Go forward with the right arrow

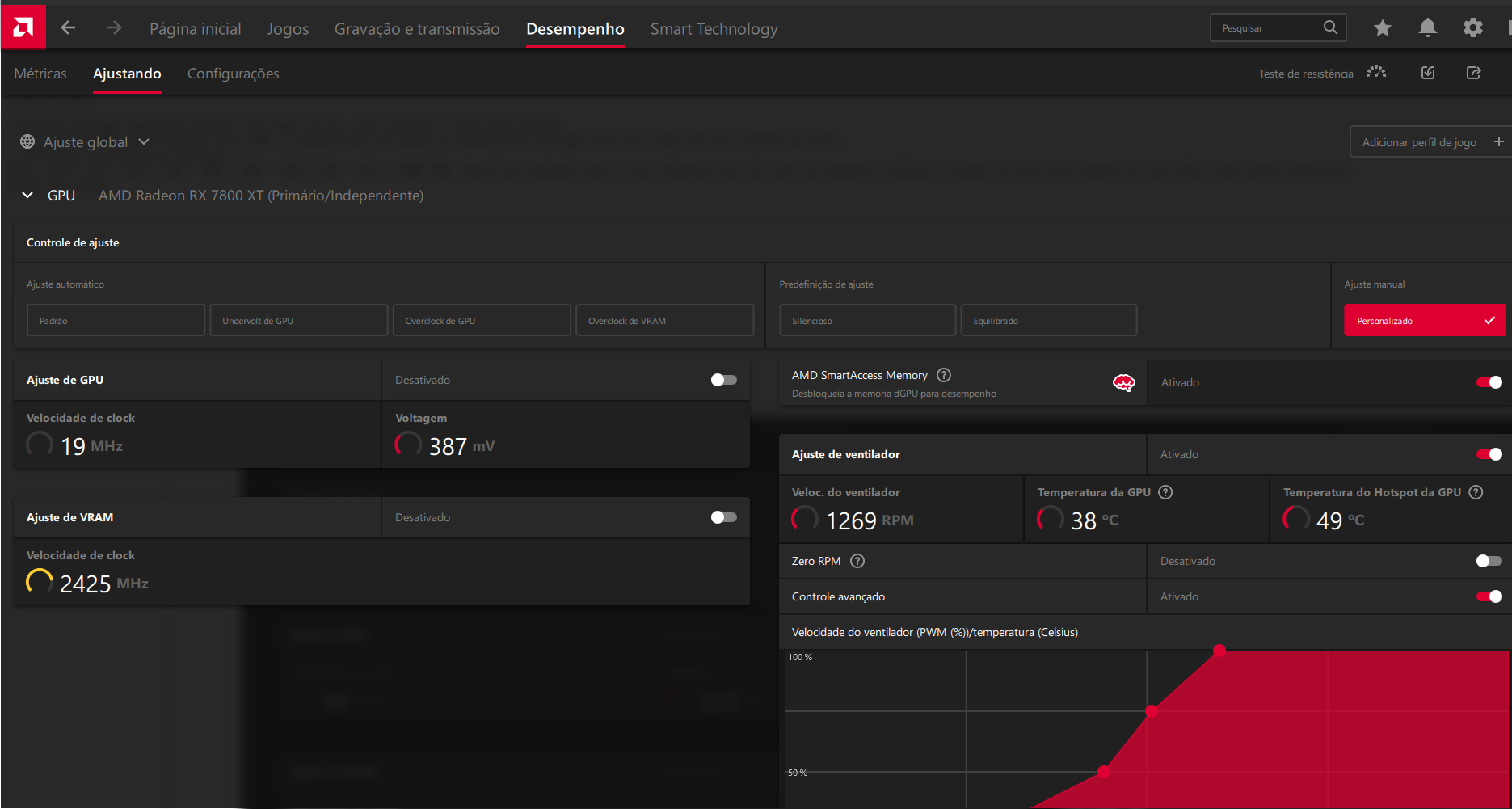coord(114,28)
